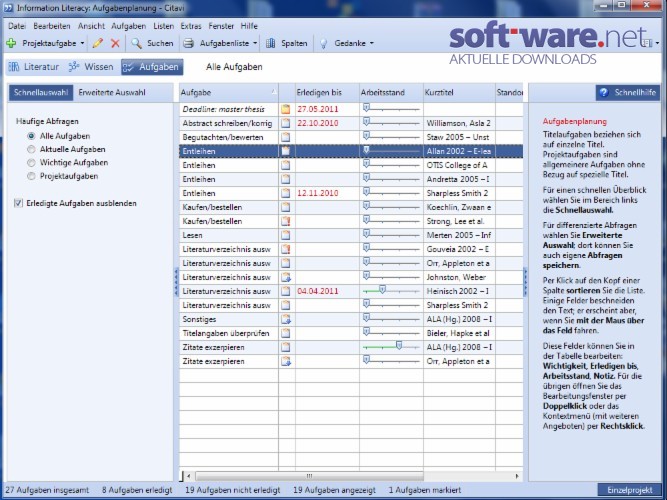Open Aufgabenliste dropdown arrow
This screenshot has height=500, width=667.
click(x=255, y=43)
